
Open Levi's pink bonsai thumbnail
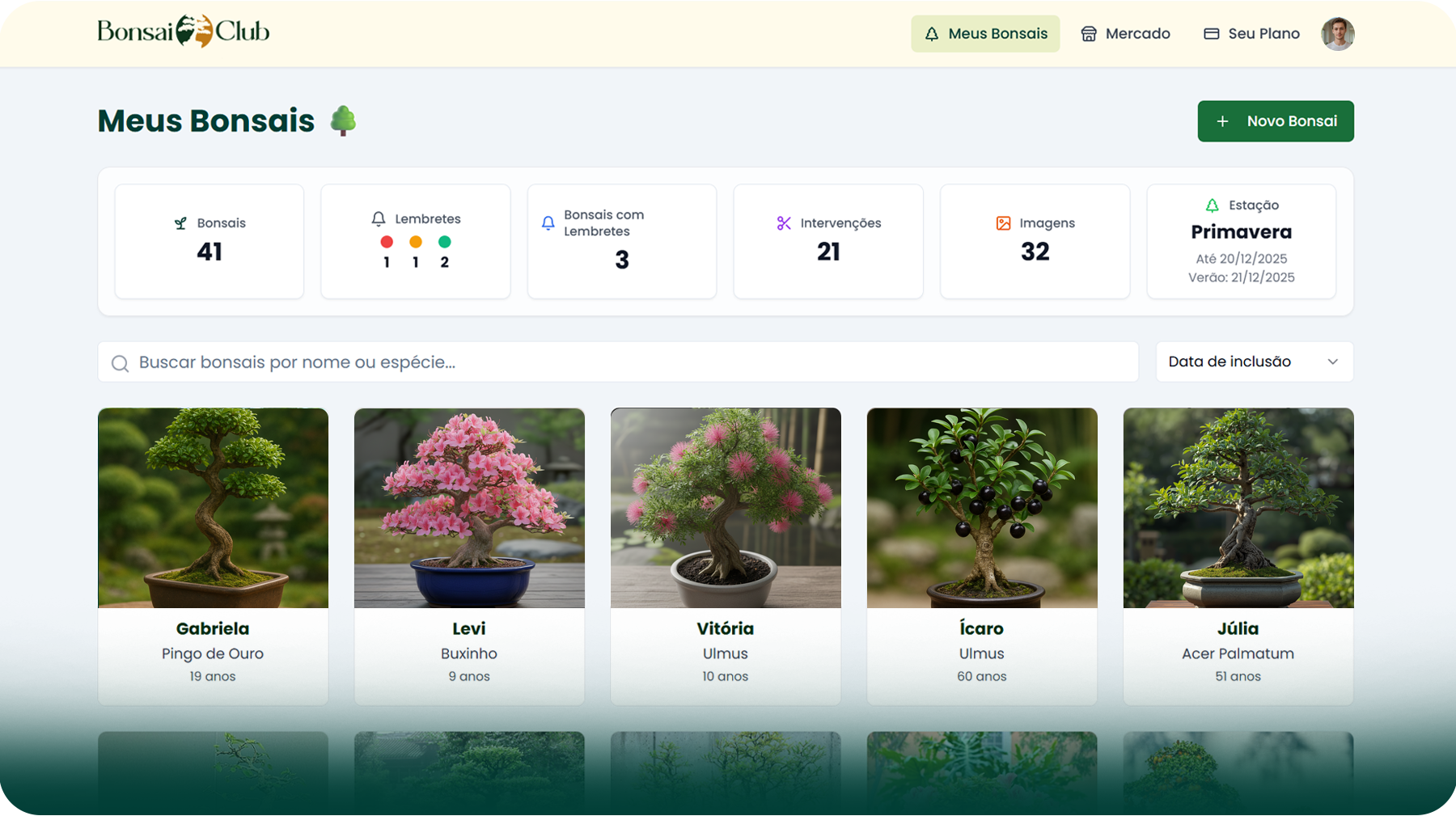(469, 508)
